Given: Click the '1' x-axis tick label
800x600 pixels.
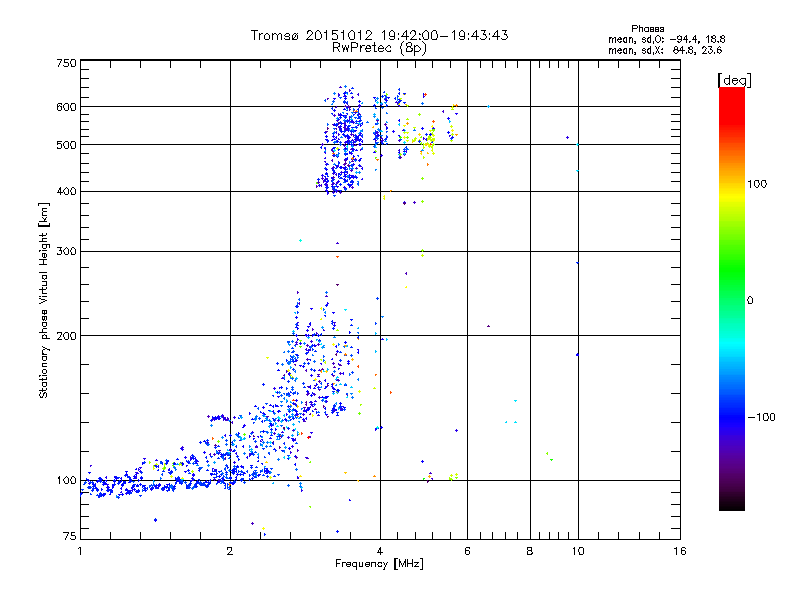Looking at the screenshot, I should tap(80, 551).
